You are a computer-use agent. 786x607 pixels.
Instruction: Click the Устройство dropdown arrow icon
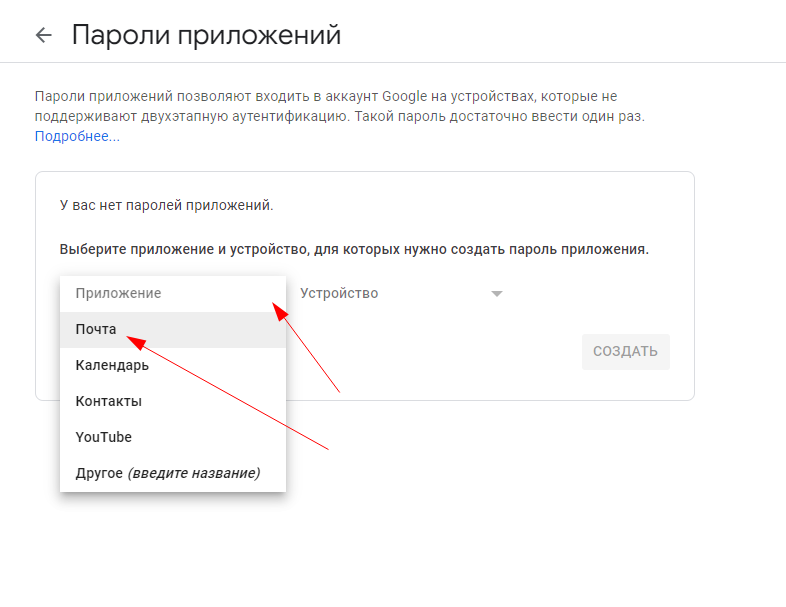[x=496, y=294]
